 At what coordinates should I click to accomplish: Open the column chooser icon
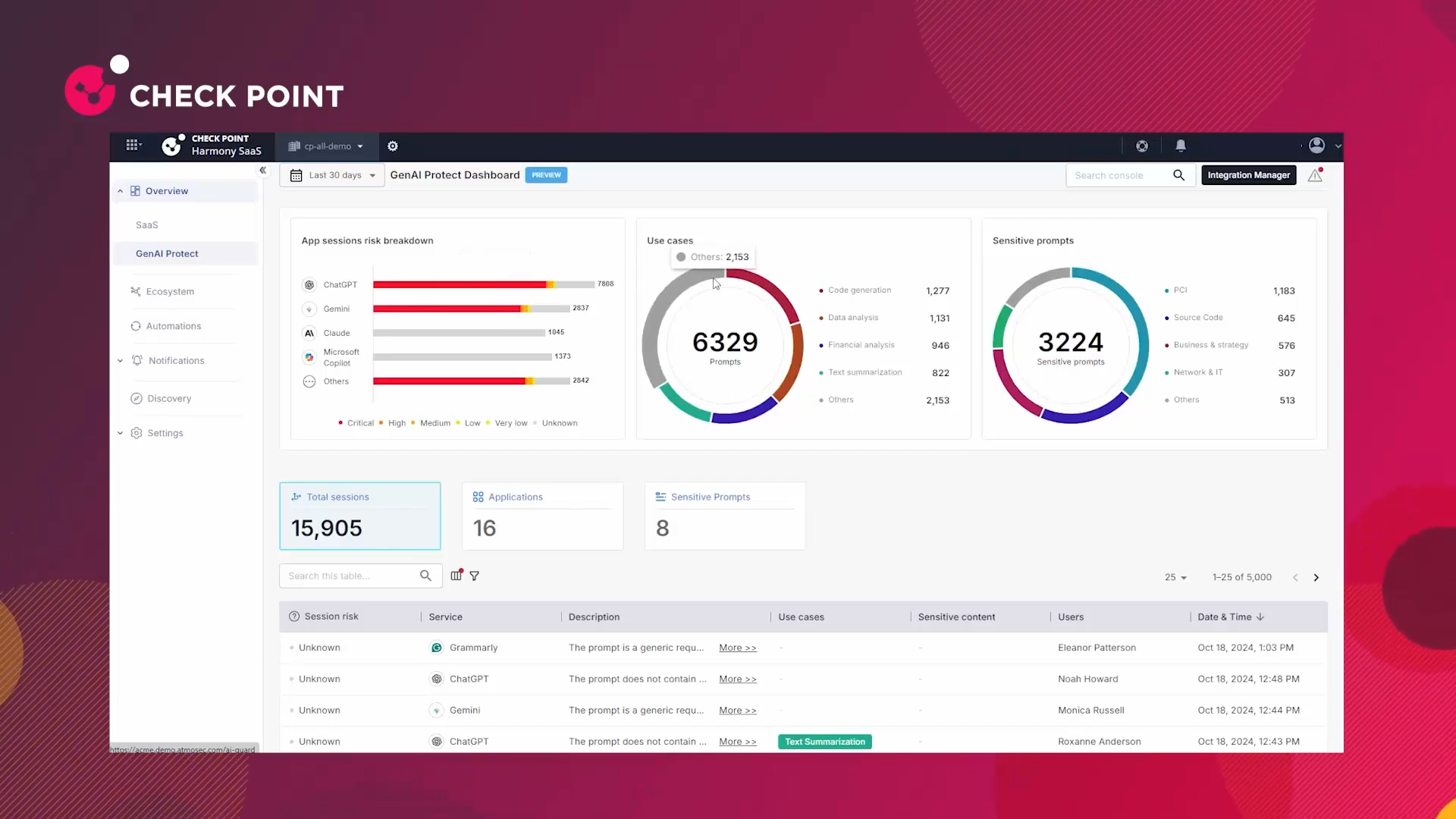(x=456, y=576)
